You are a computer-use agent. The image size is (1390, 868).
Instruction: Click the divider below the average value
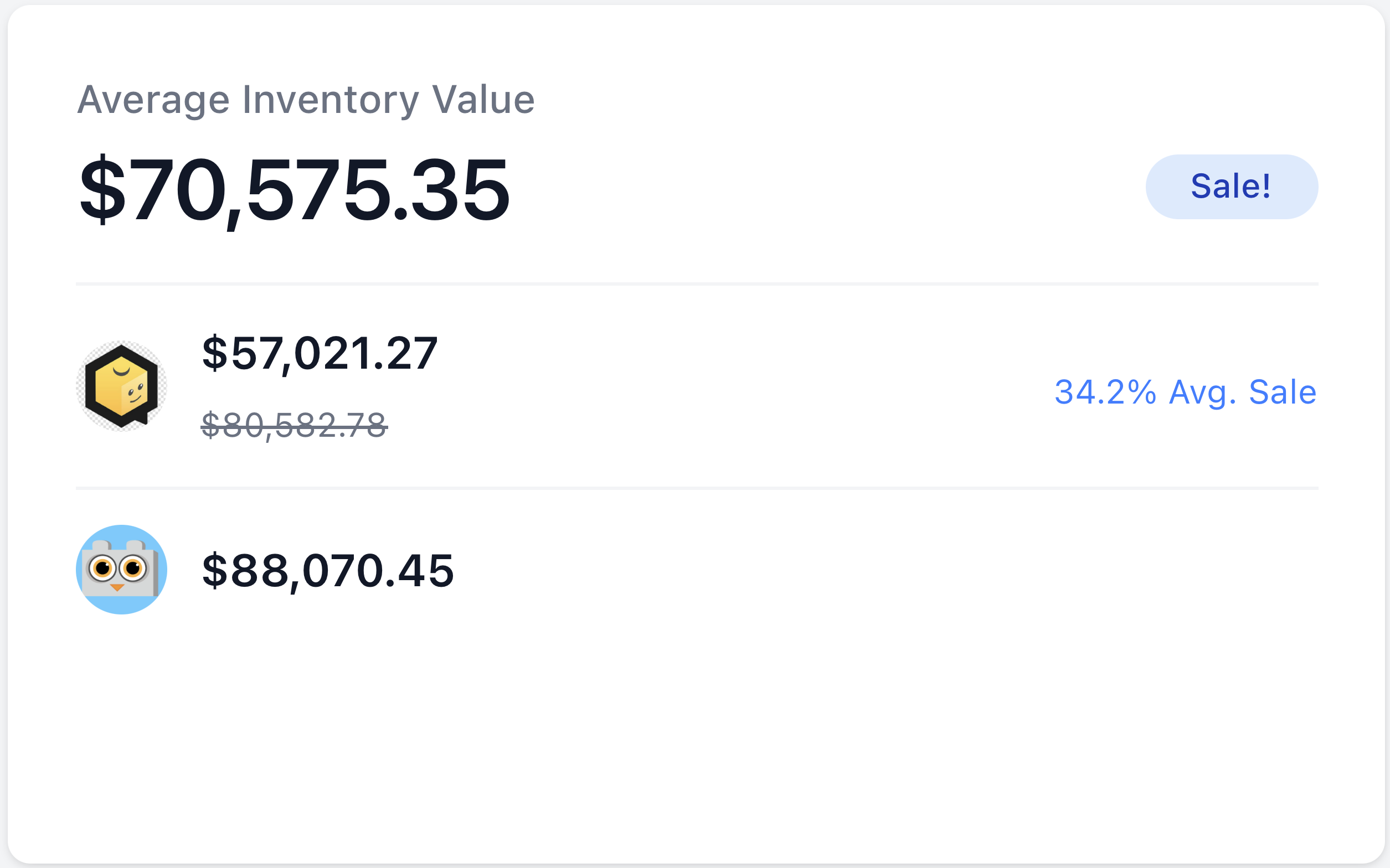[x=697, y=283]
